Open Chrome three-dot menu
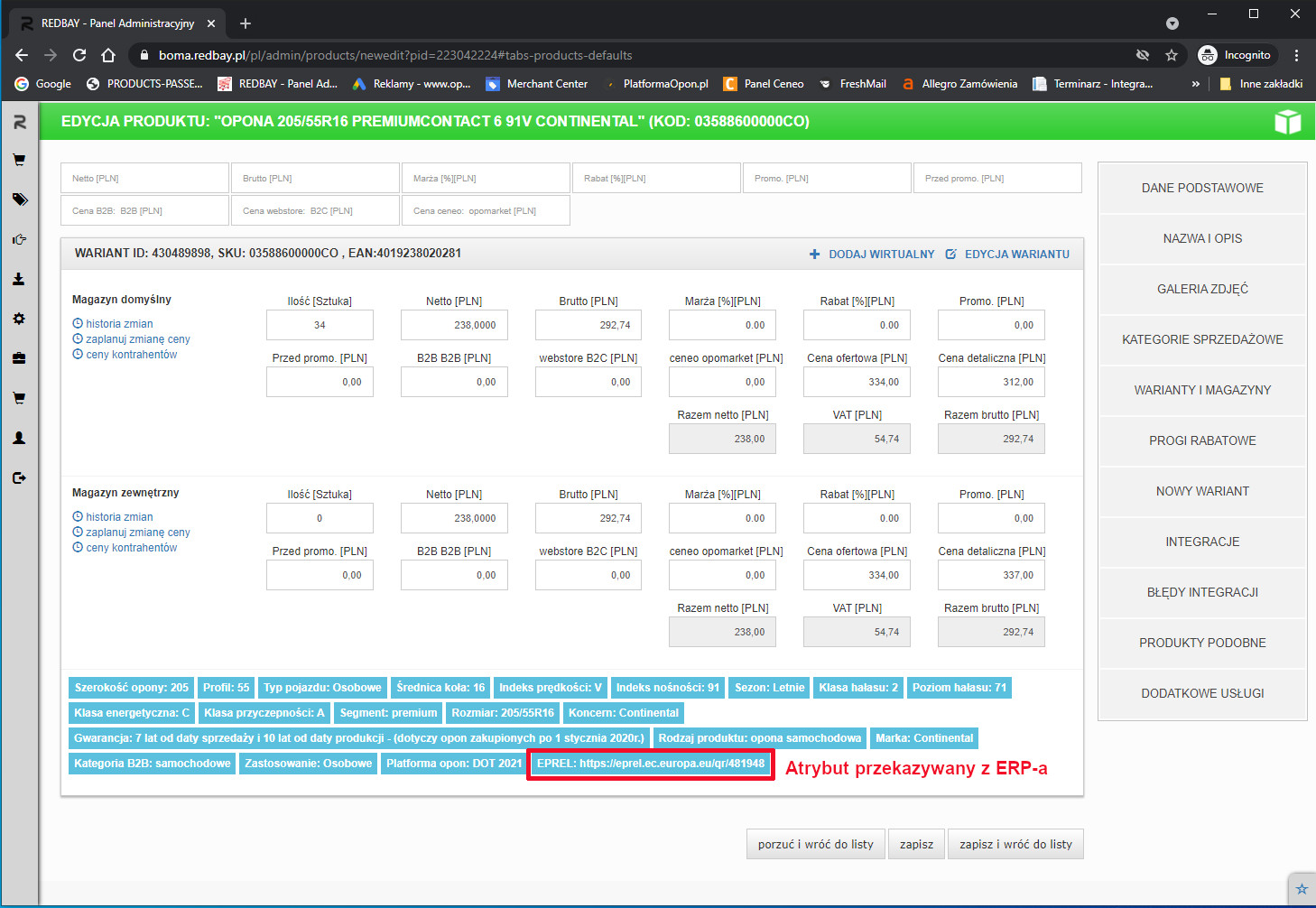This screenshot has width=1316, height=908. (1296, 55)
